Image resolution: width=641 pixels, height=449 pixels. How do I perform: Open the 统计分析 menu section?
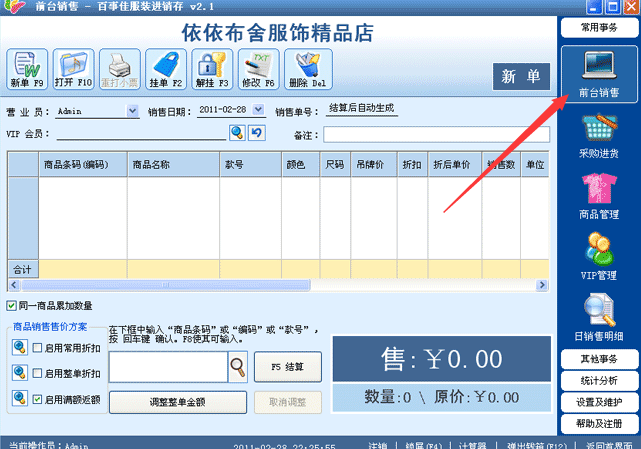click(x=599, y=381)
